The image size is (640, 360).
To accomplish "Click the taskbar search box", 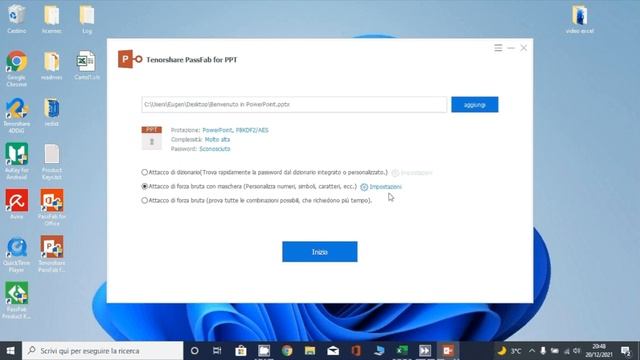I will pyautogui.click(x=102, y=351).
